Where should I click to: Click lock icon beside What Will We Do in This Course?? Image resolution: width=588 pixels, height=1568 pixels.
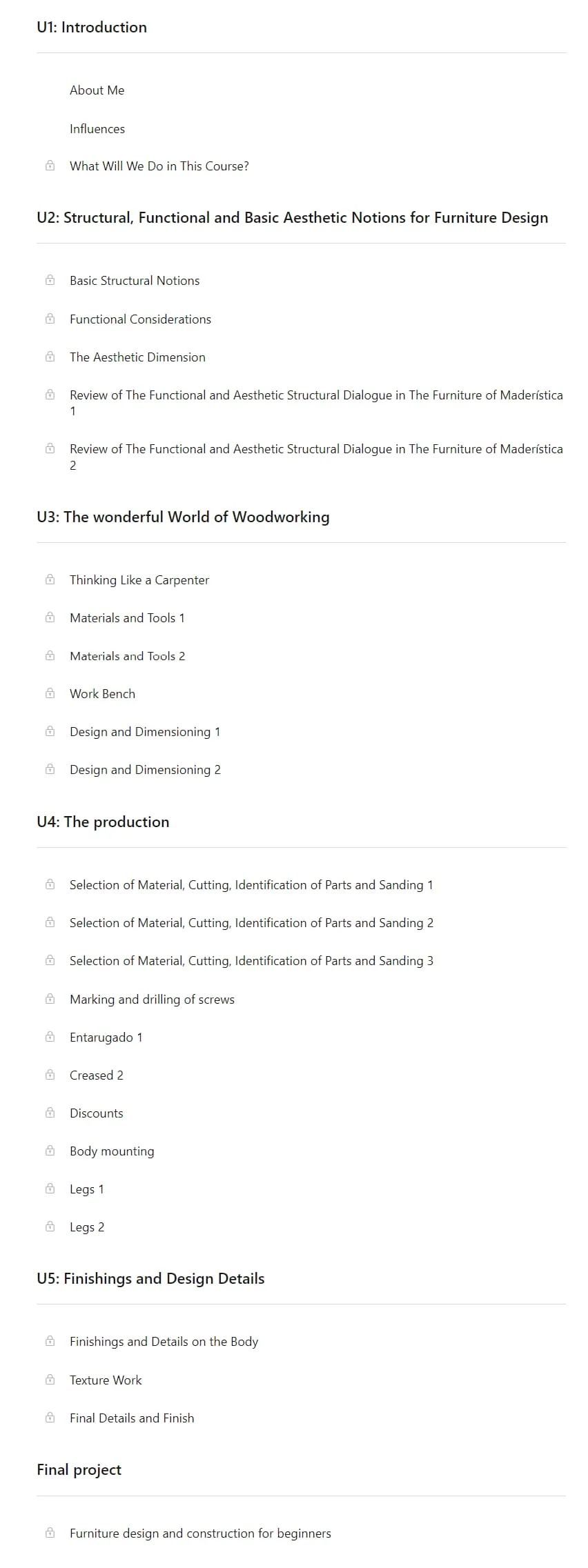click(x=50, y=166)
